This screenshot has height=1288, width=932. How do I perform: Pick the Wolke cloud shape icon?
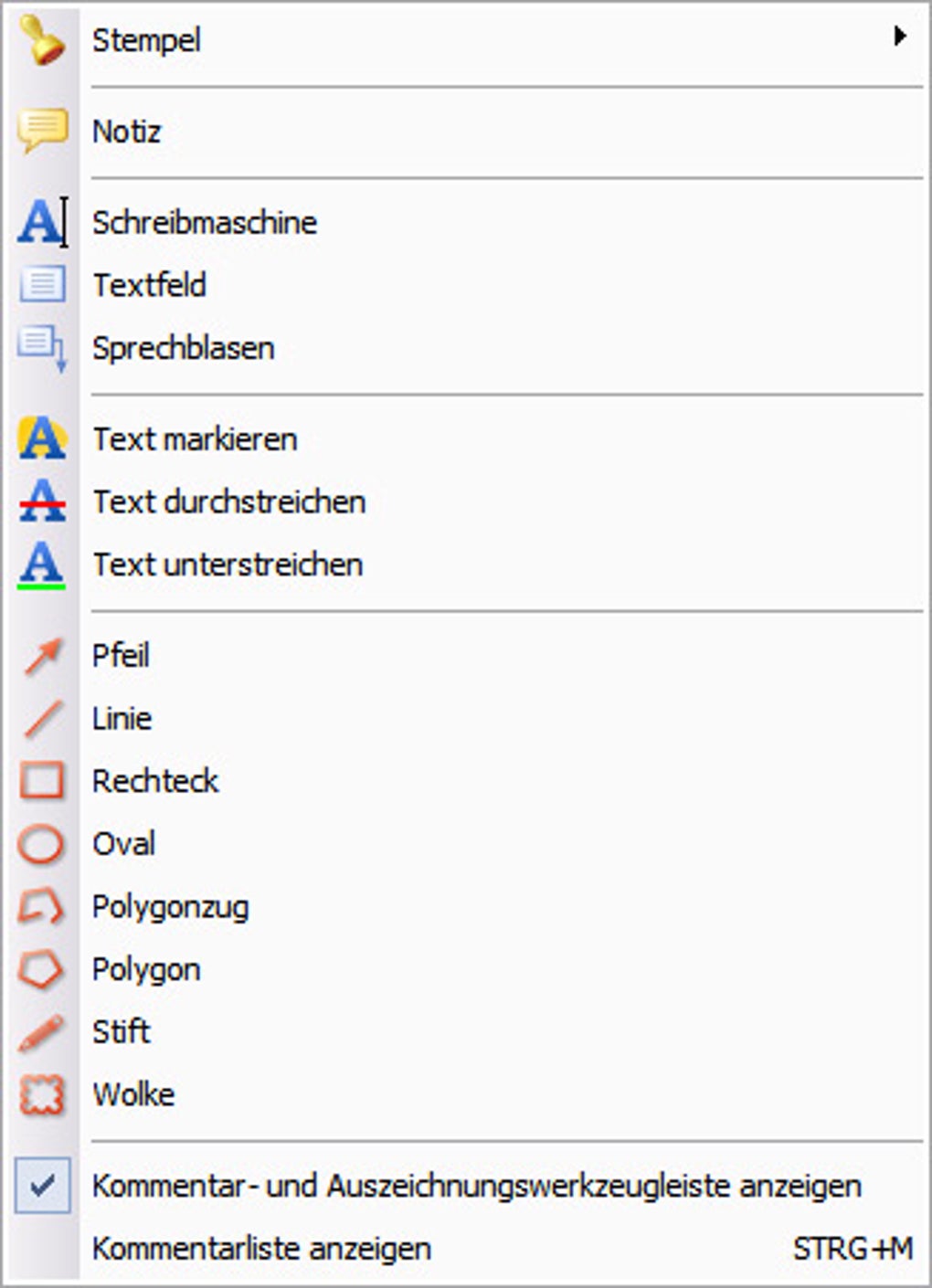(x=42, y=1094)
